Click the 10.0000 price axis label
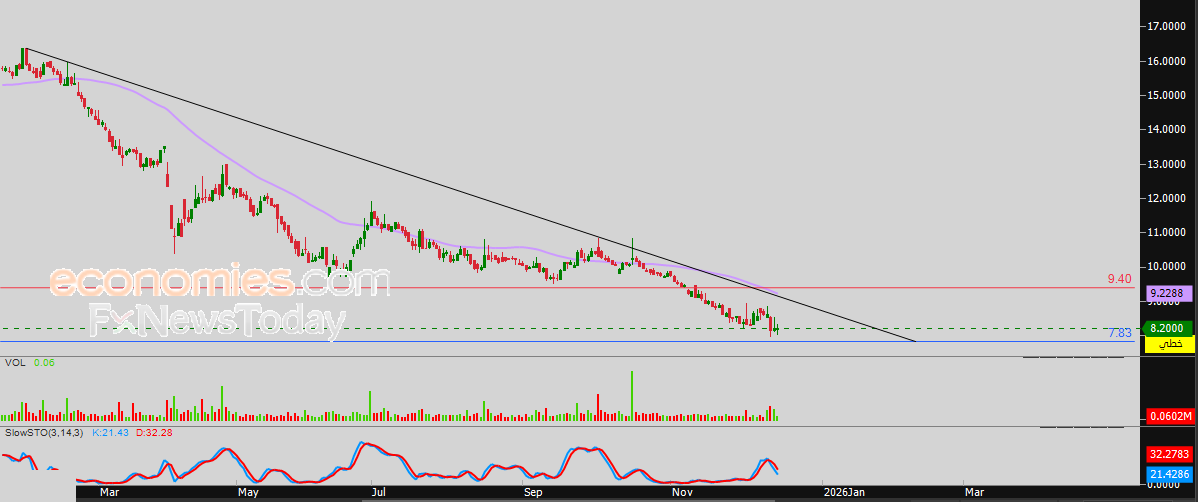The image size is (1198, 502). coord(1166,266)
